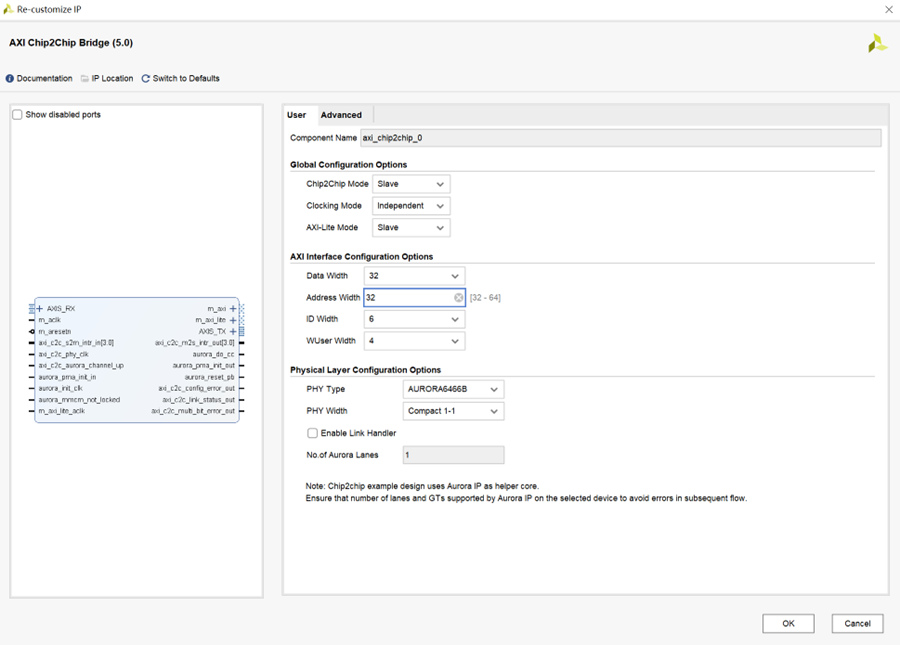900x645 pixels.
Task: Enable Show disabled ports checkbox
Action: coord(18,115)
